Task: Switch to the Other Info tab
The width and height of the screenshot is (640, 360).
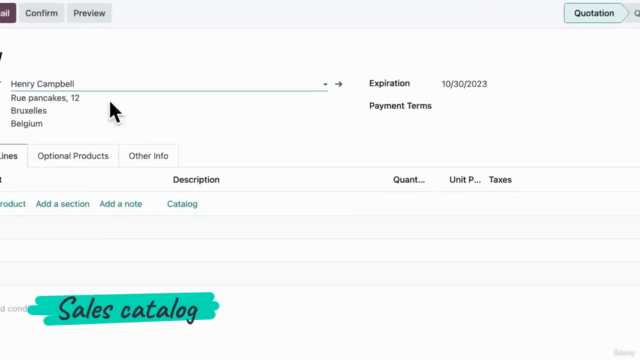Action: click(x=148, y=156)
